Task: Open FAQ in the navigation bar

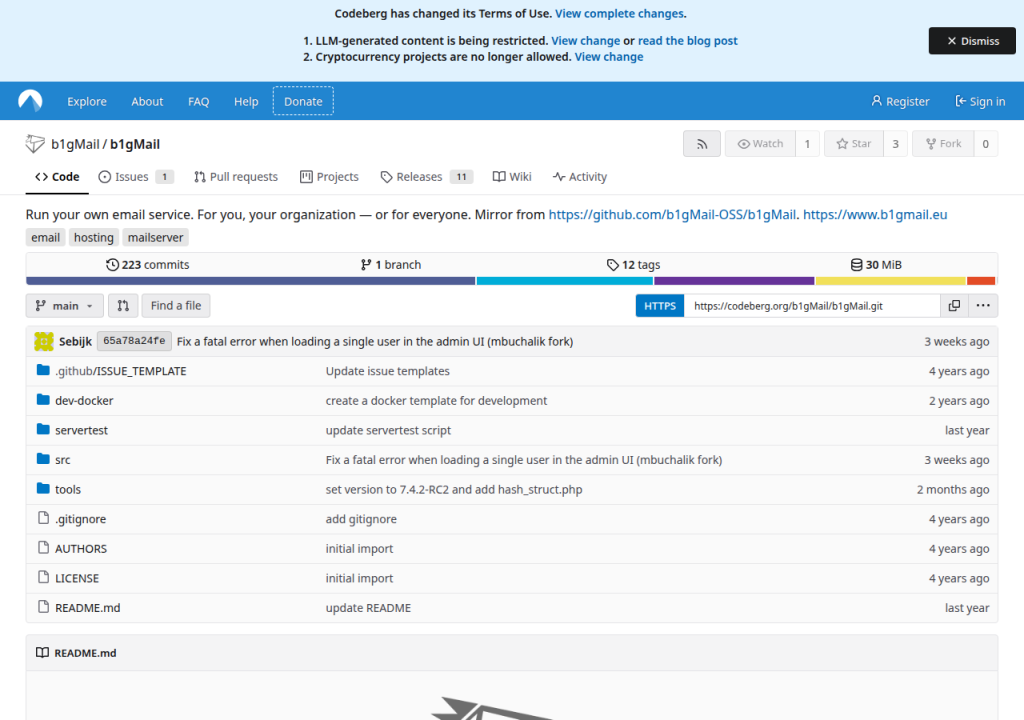Action: tap(199, 101)
